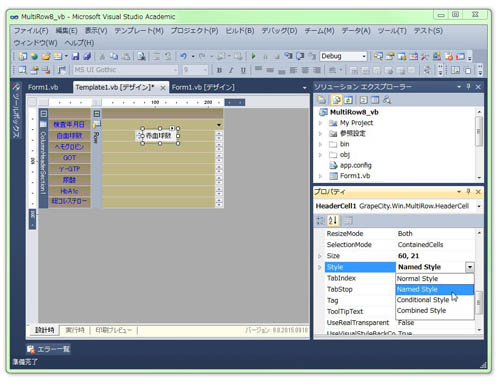500x387 pixels.
Task: Click View Designer icon in Solution Explorer
Action: point(375,100)
